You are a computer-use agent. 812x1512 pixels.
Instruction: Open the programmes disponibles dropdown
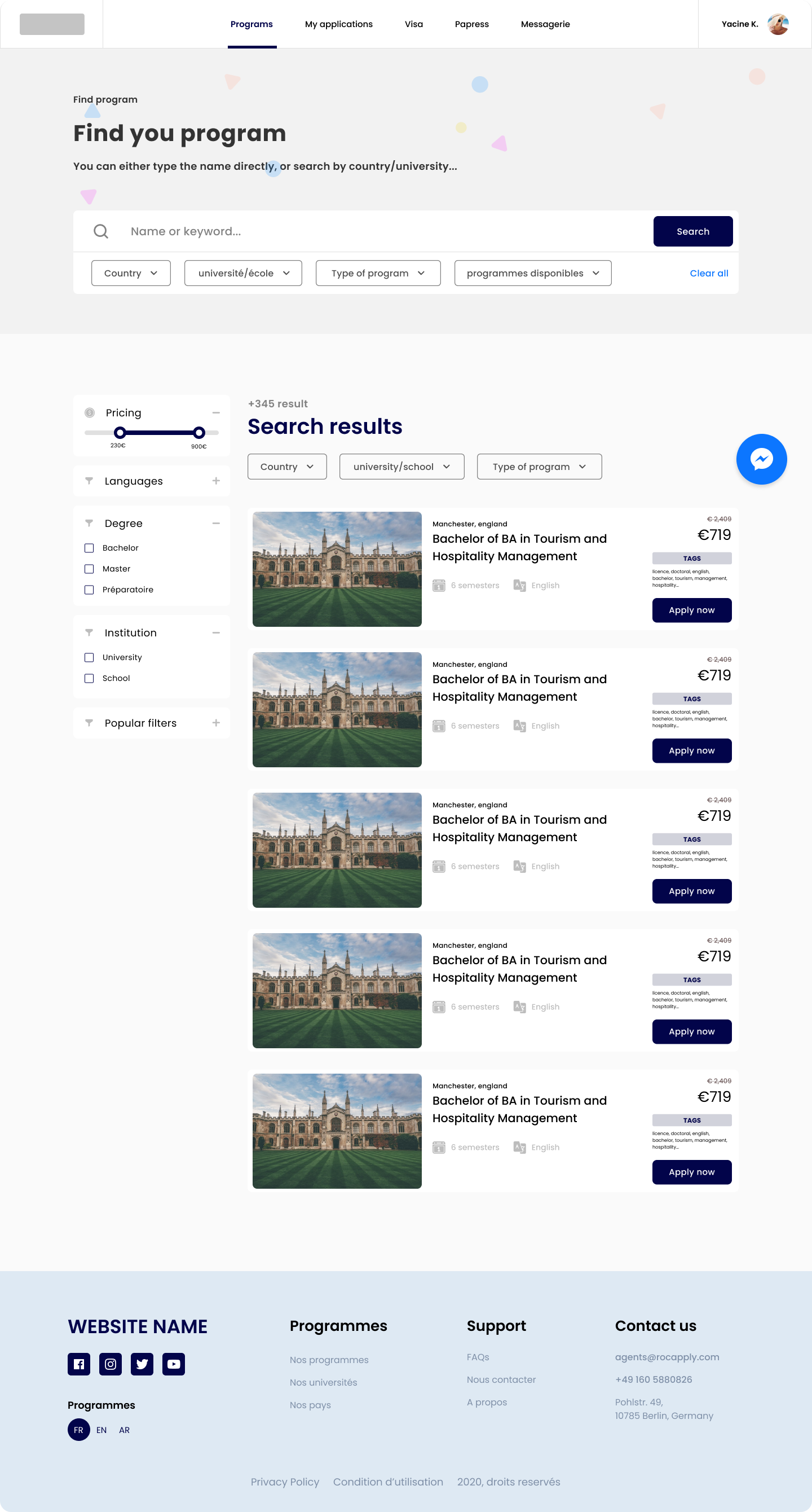point(532,273)
